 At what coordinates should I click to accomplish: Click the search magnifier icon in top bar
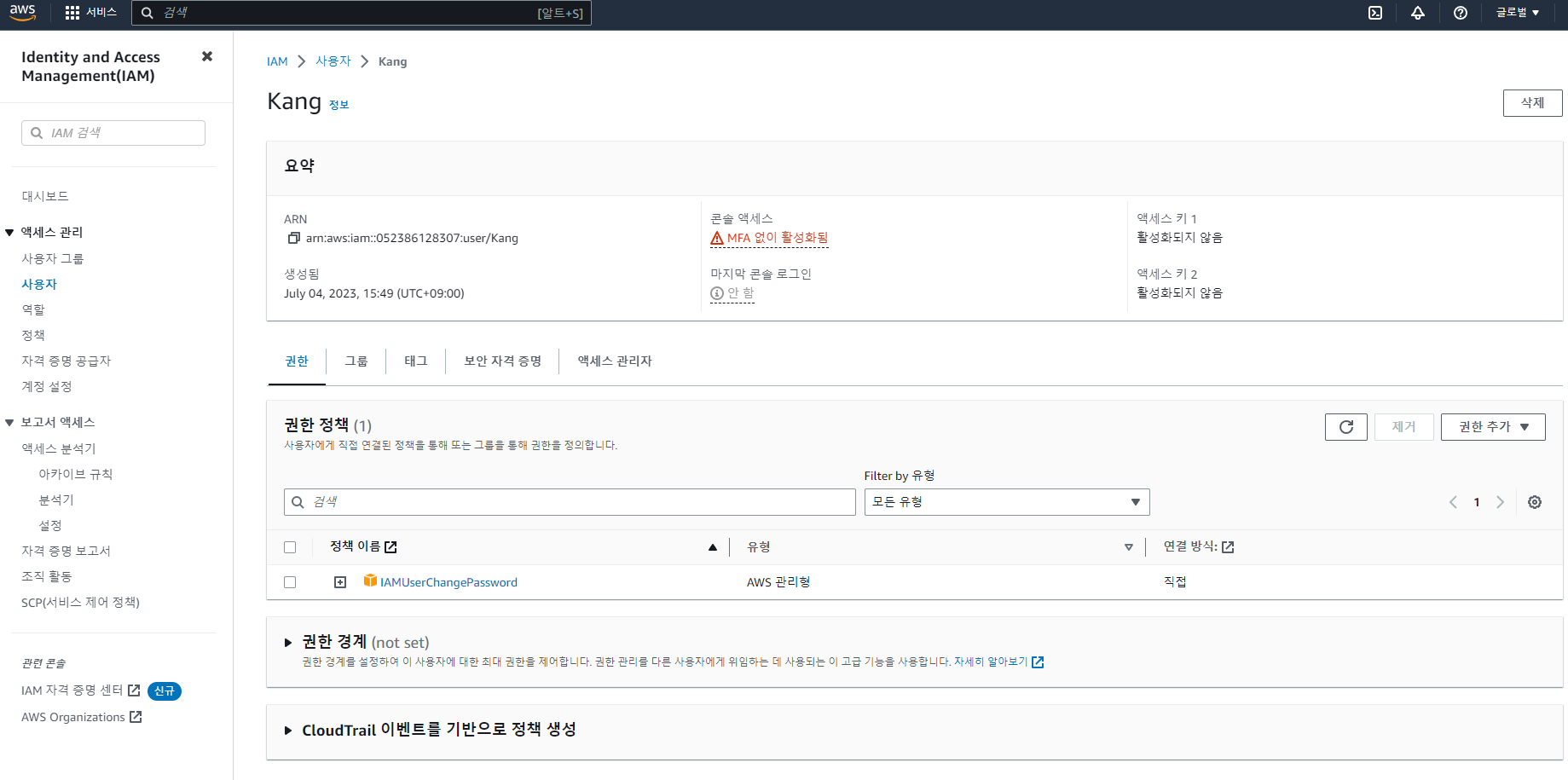click(x=147, y=13)
